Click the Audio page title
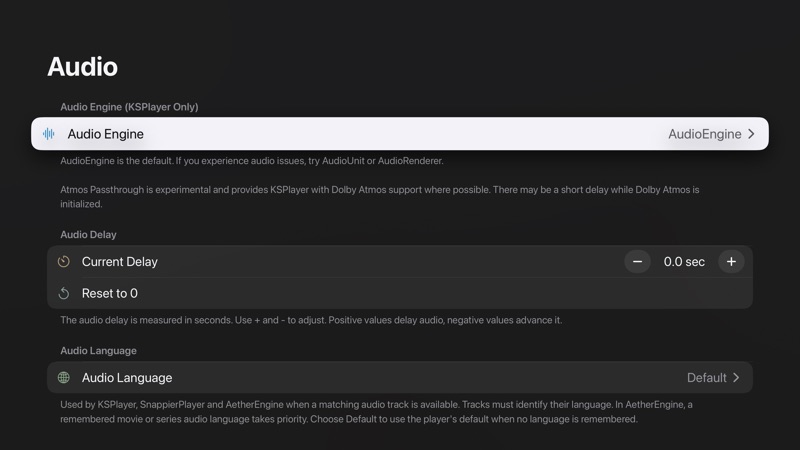The height and width of the screenshot is (450, 800). click(x=83, y=67)
